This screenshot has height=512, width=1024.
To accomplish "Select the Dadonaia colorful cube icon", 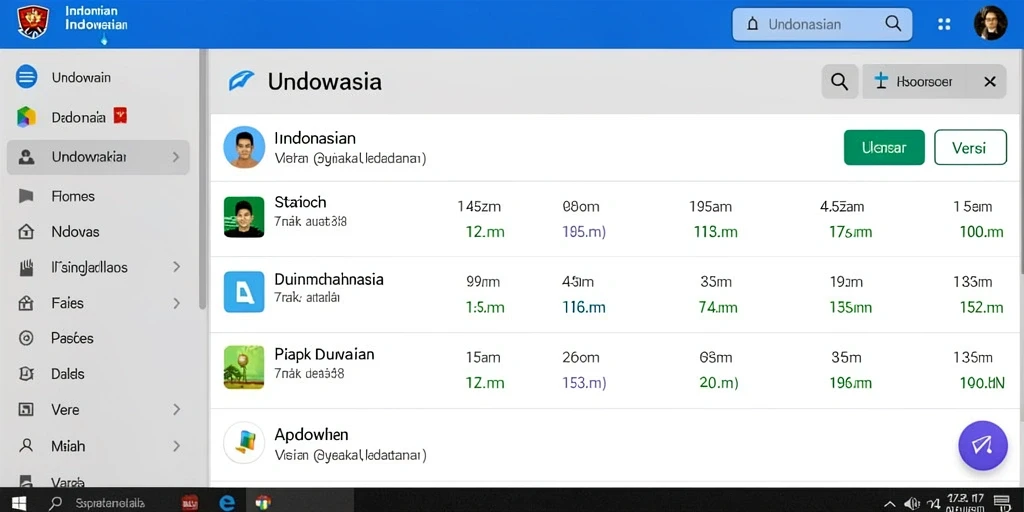I will tap(26, 117).
